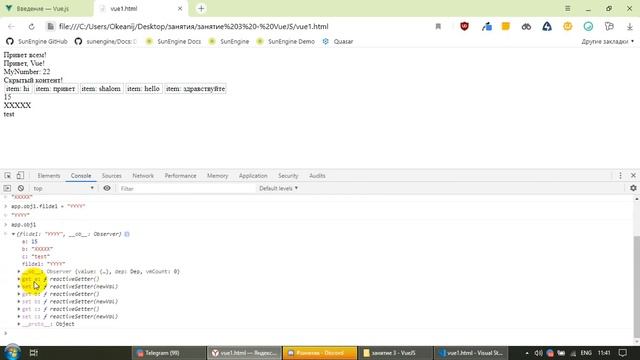Open the Audits tab
The height and width of the screenshot is (360, 640).
tap(317, 176)
